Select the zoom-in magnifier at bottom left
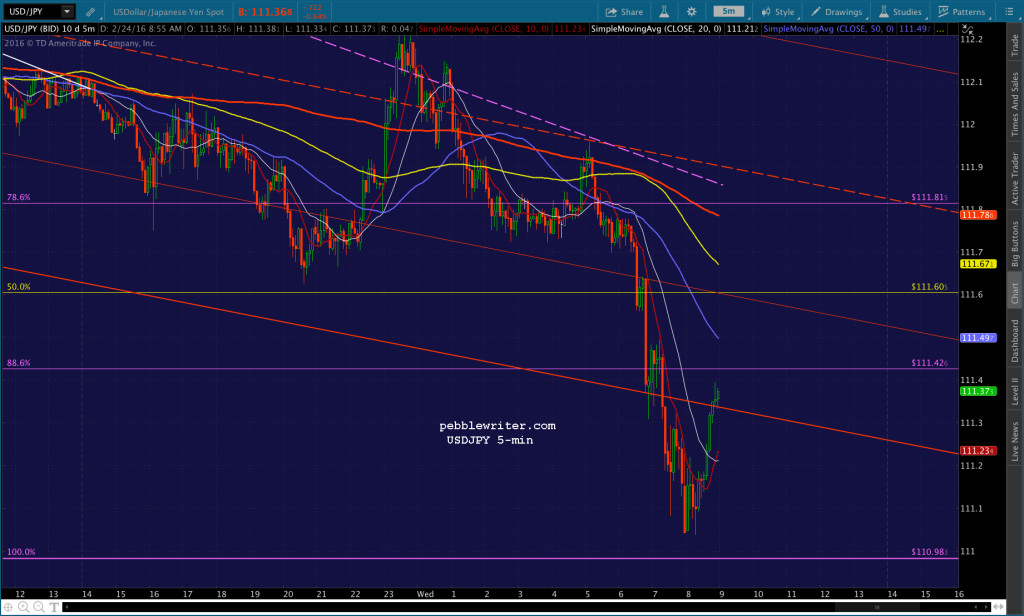The image size is (1024, 616). coord(23,607)
